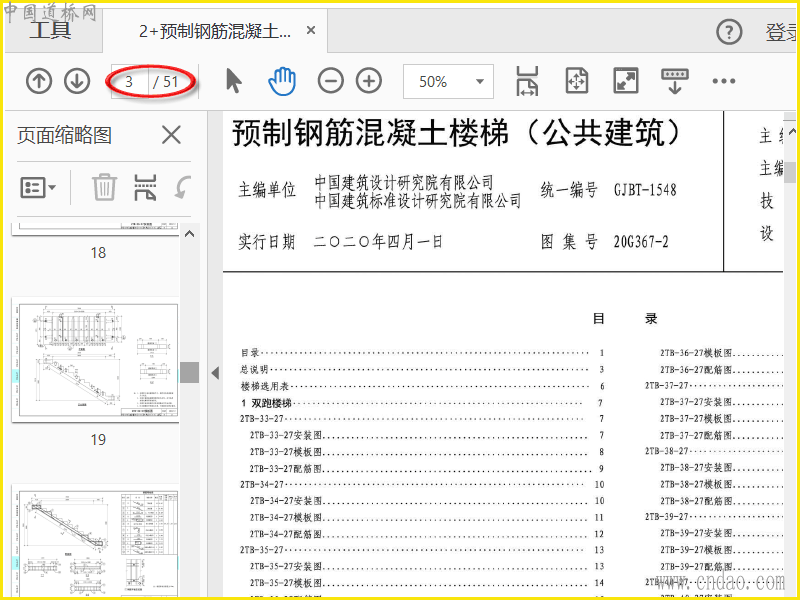Open the 50% zoom level dropdown
This screenshot has height=600, width=800.
[448, 82]
